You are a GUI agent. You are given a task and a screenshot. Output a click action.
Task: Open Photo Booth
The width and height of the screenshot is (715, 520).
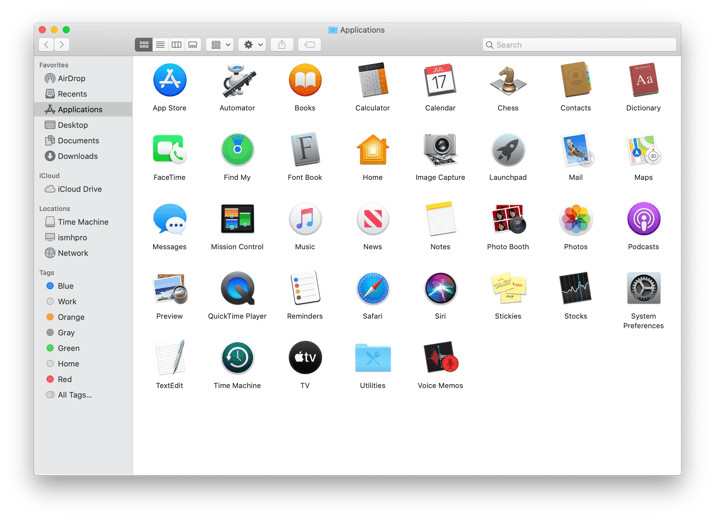[508, 219]
